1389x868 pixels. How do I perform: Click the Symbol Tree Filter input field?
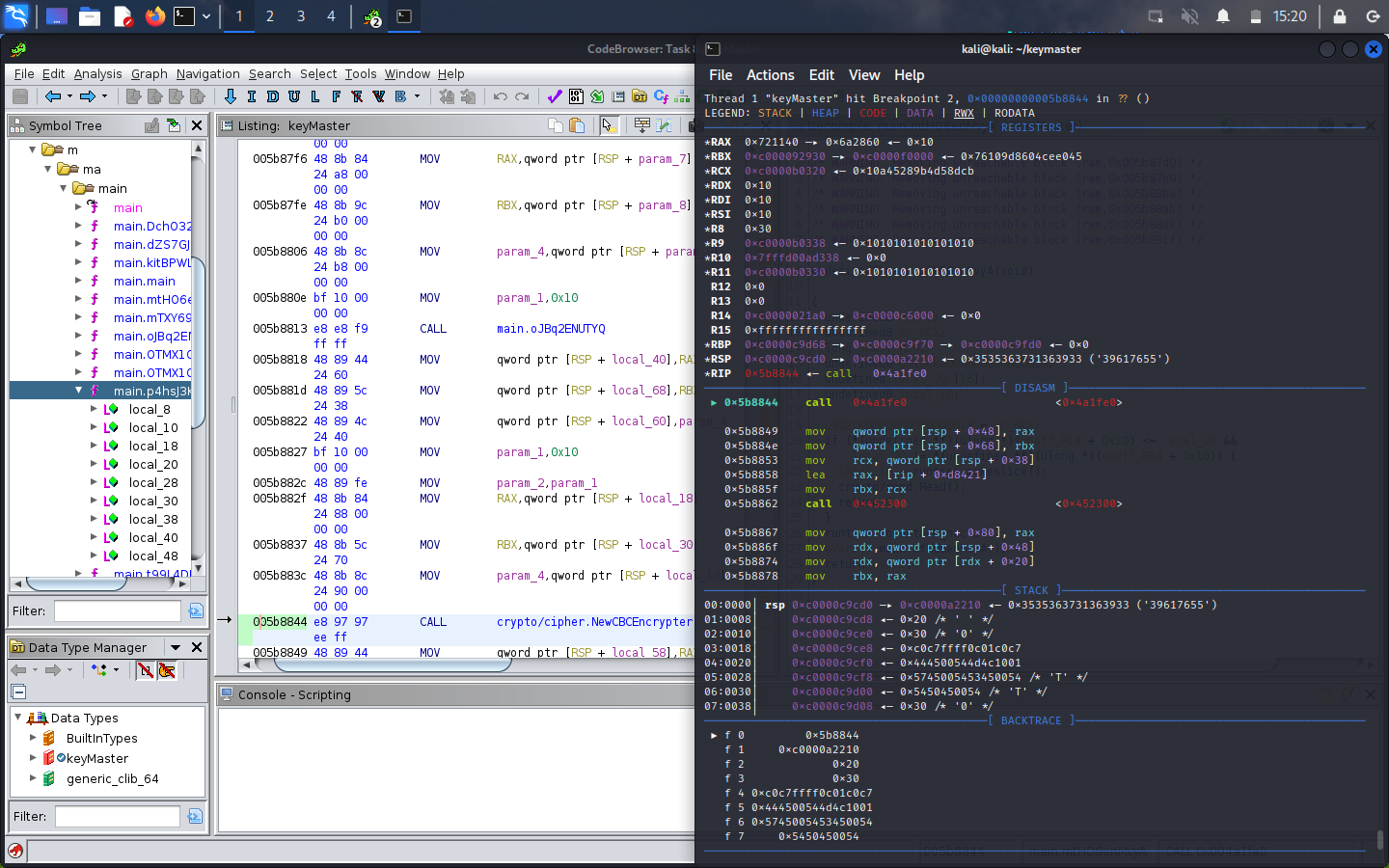(118, 610)
